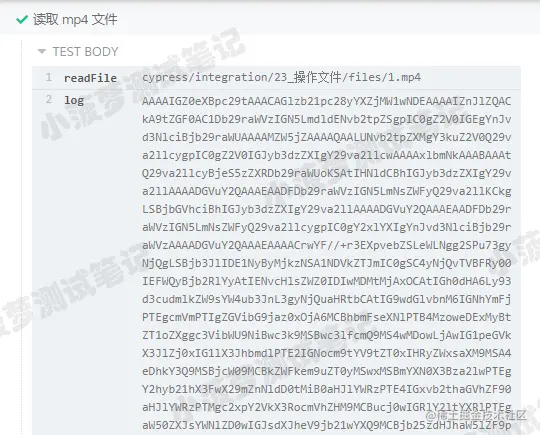This screenshot has width=540, height=435.
Task: Click the log line starting Q29va2llcyBjeS5z
Action: (x=326, y=173)
